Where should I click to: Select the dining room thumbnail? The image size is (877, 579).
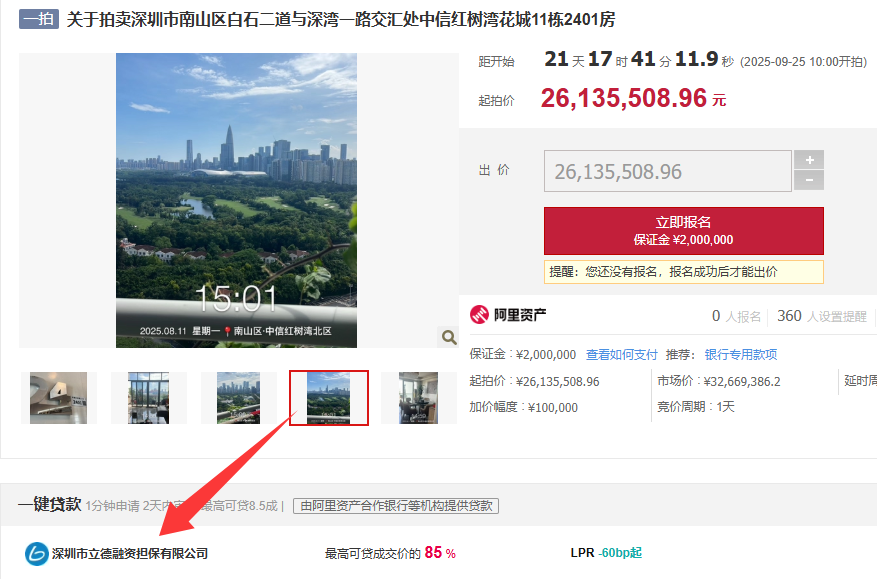coord(418,398)
